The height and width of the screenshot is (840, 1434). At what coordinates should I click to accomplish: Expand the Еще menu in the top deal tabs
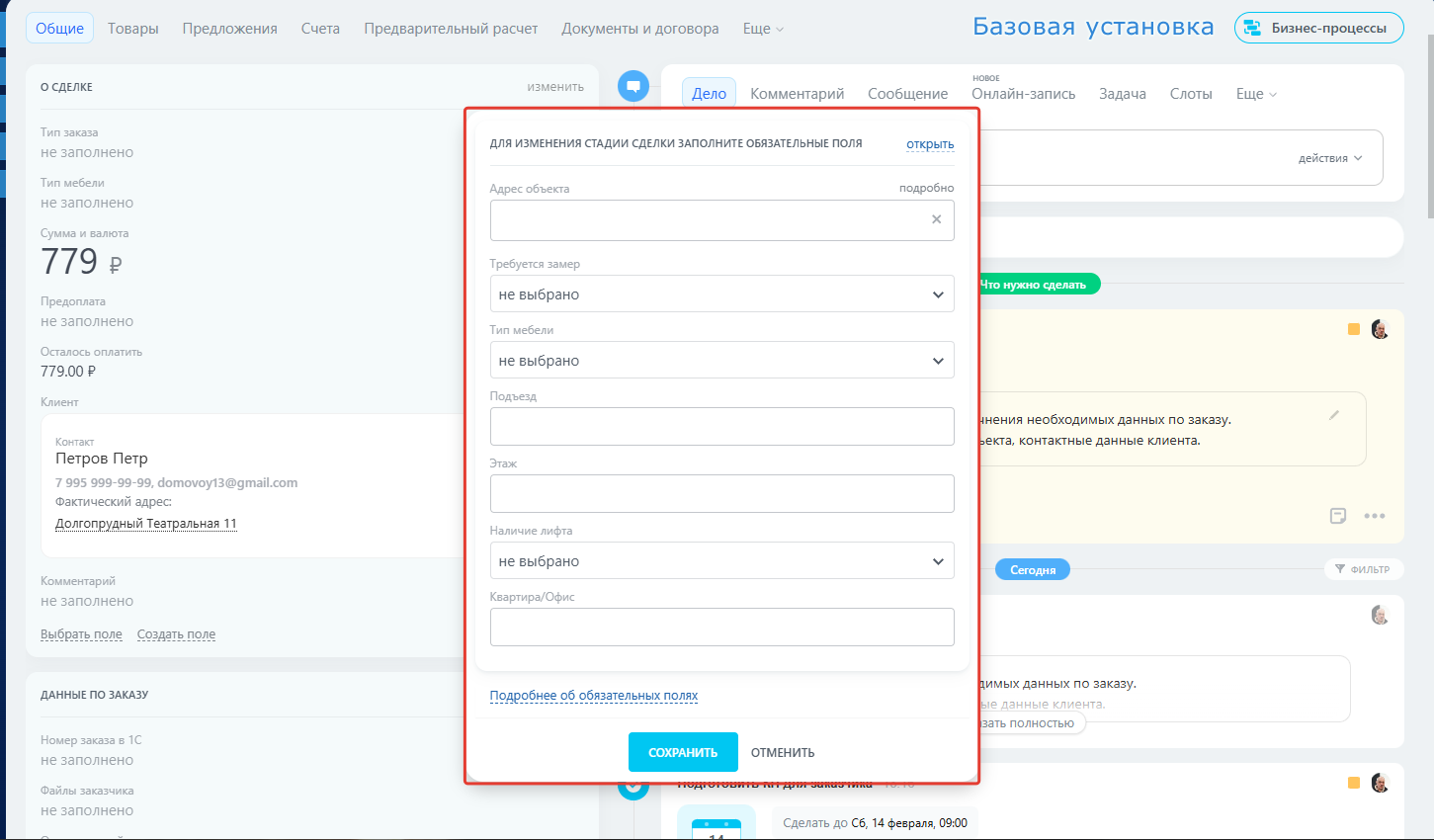(x=763, y=29)
